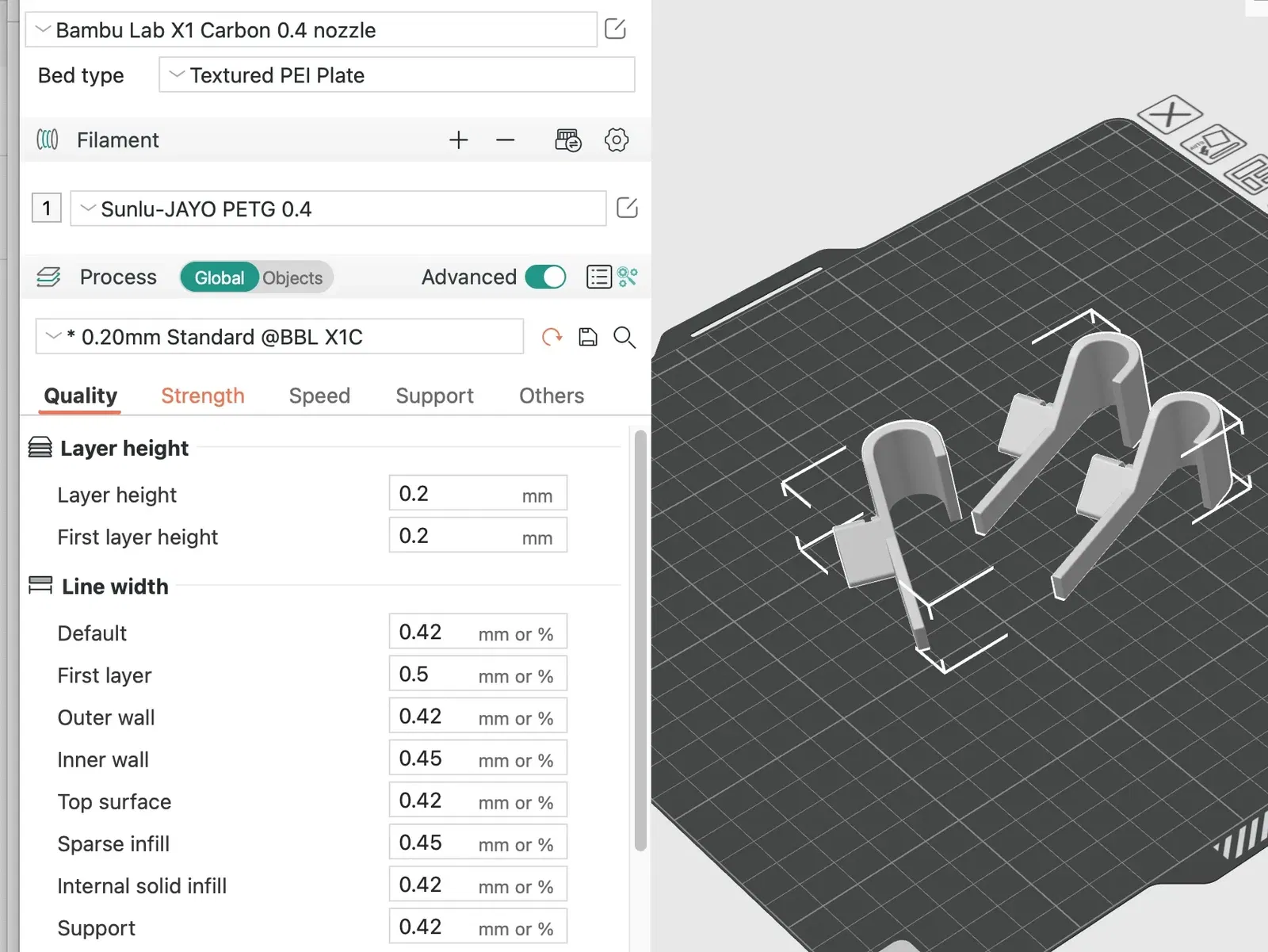
Task: Click the Filament spool section icon
Action: click(x=48, y=140)
